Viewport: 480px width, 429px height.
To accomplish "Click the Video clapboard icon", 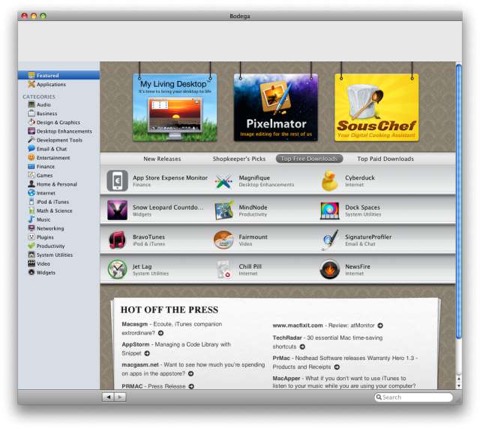I will coord(31,263).
